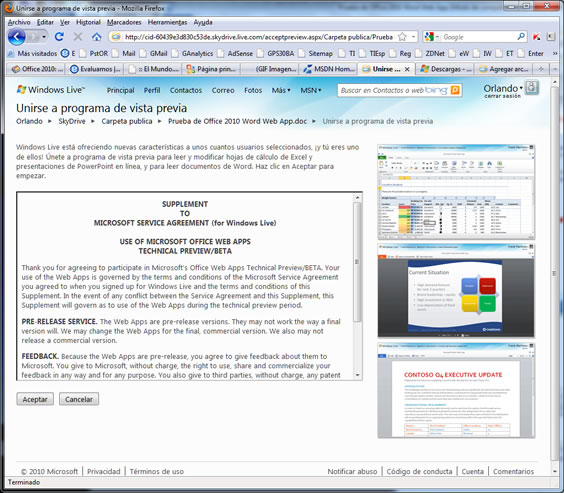Open the Editar menu
Screen dimensions: 564x493
point(45,22)
